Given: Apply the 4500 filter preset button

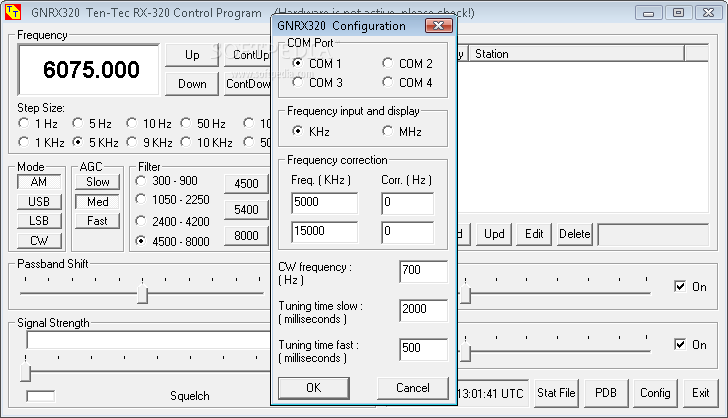Looking at the screenshot, I should point(246,184).
